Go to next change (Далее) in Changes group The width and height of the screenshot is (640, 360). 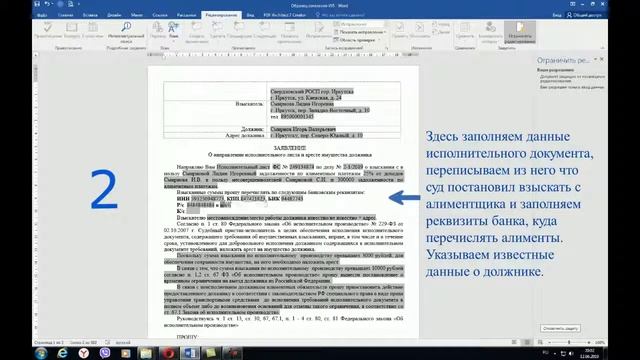point(441,31)
